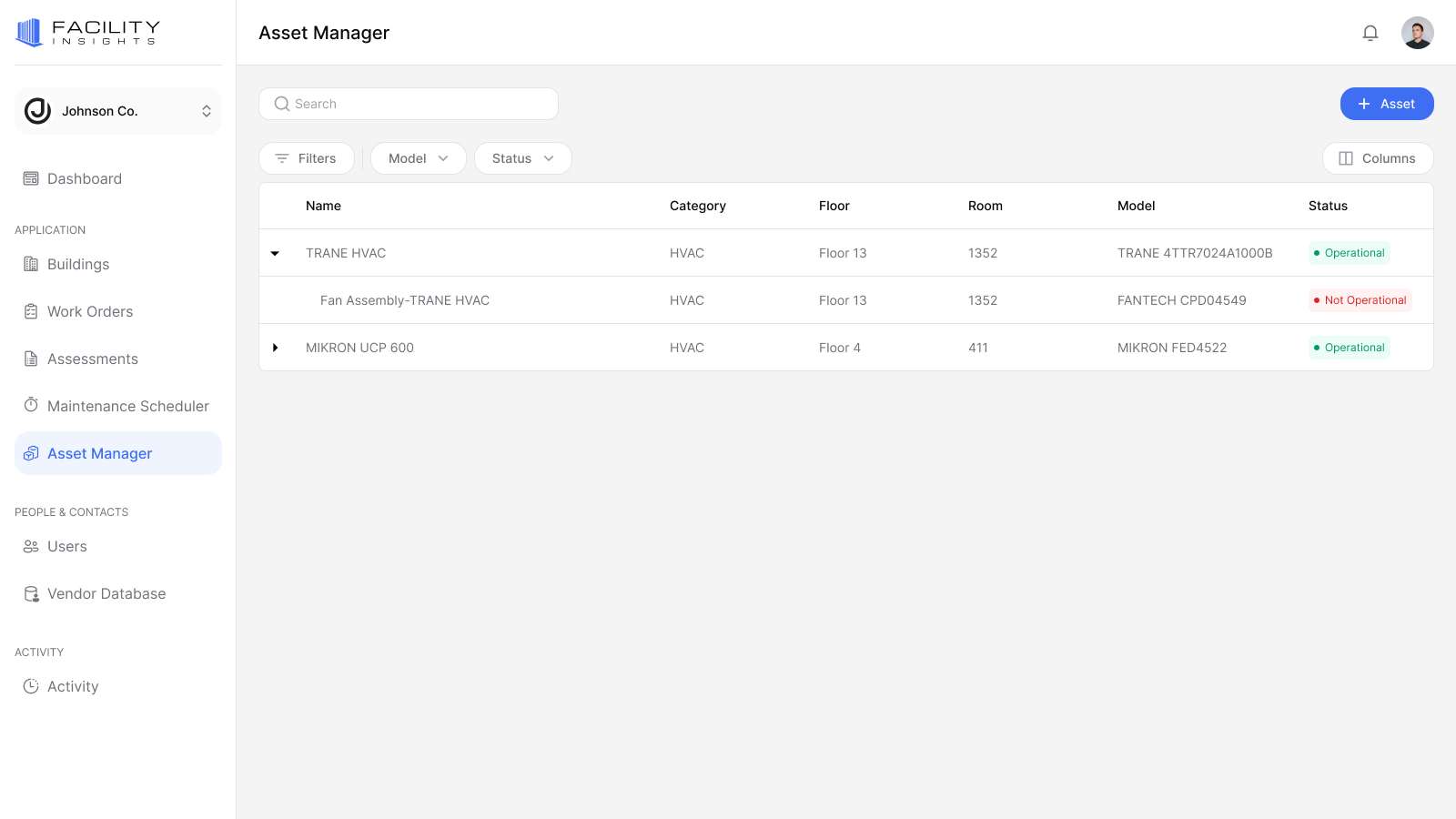The width and height of the screenshot is (1456, 819).
Task: Open the Filters panel
Action: tap(307, 157)
